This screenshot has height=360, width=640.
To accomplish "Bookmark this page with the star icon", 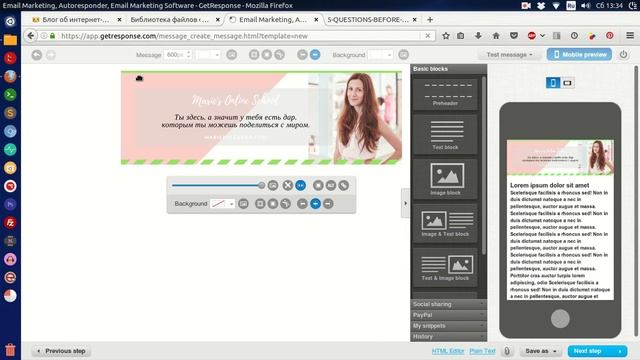I will (x=446, y=36).
